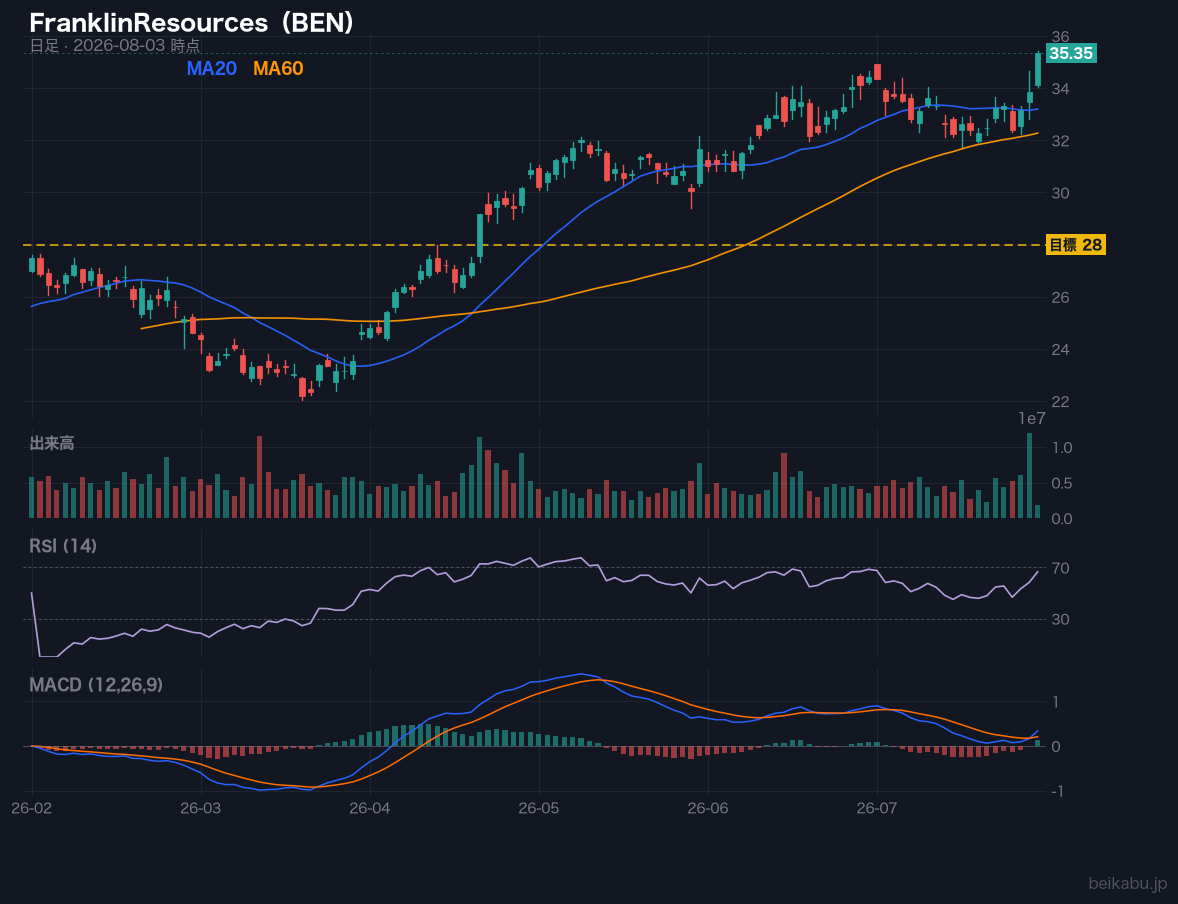Click the price axis label 36

(1060, 37)
